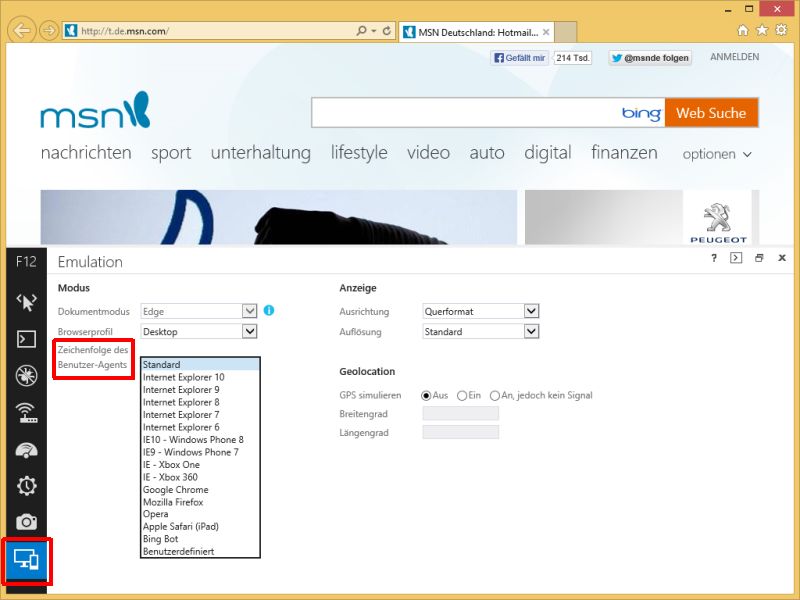Select the Emulation tool icon

(x=27, y=560)
